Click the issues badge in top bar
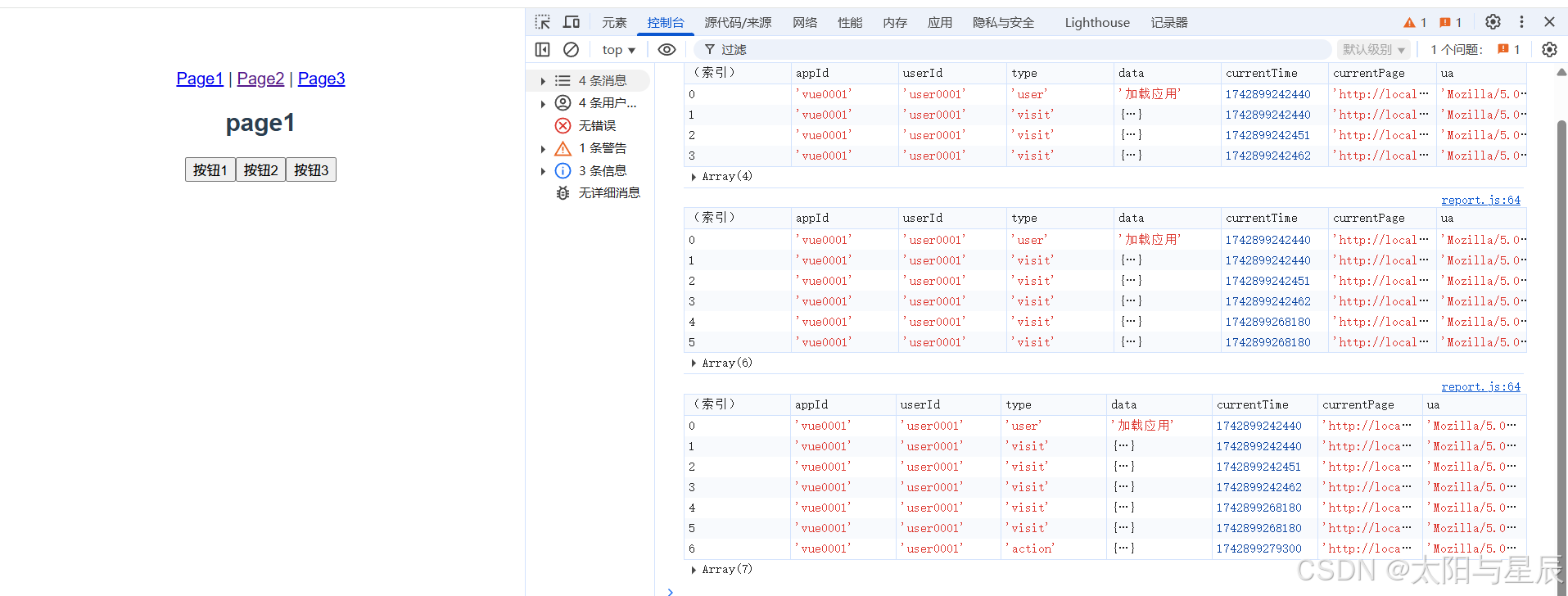The height and width of the screenshot is (596, 1568). 1451,22
